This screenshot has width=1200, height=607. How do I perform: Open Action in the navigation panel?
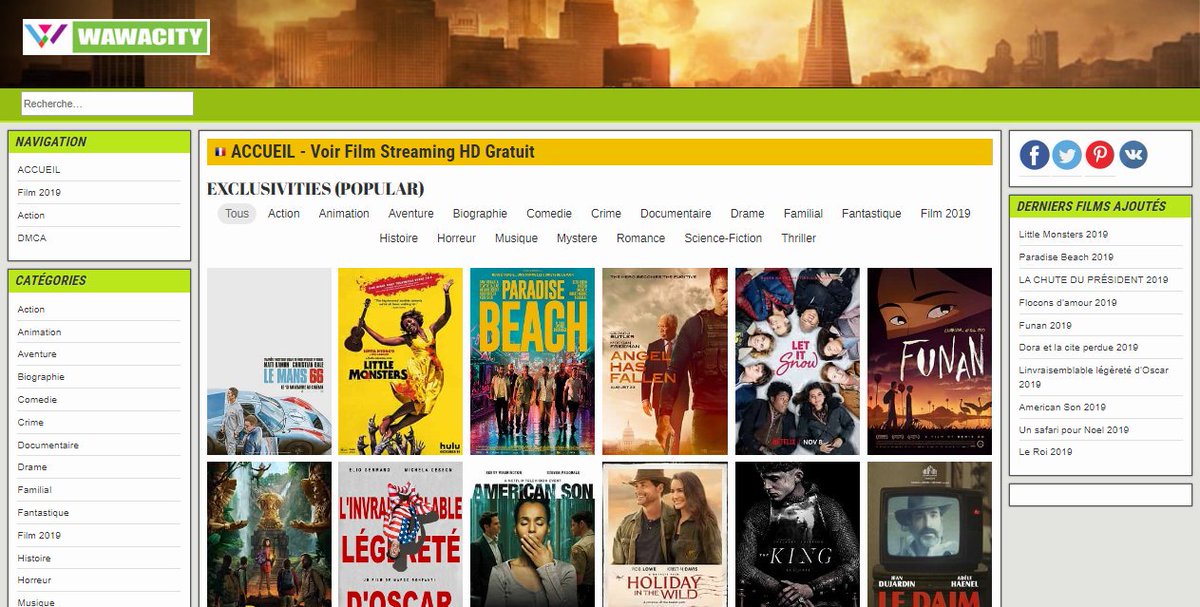pyautogui.click(x=31, y=216)
